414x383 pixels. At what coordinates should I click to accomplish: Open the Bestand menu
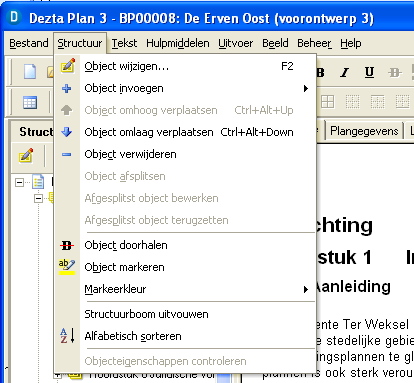29,43
